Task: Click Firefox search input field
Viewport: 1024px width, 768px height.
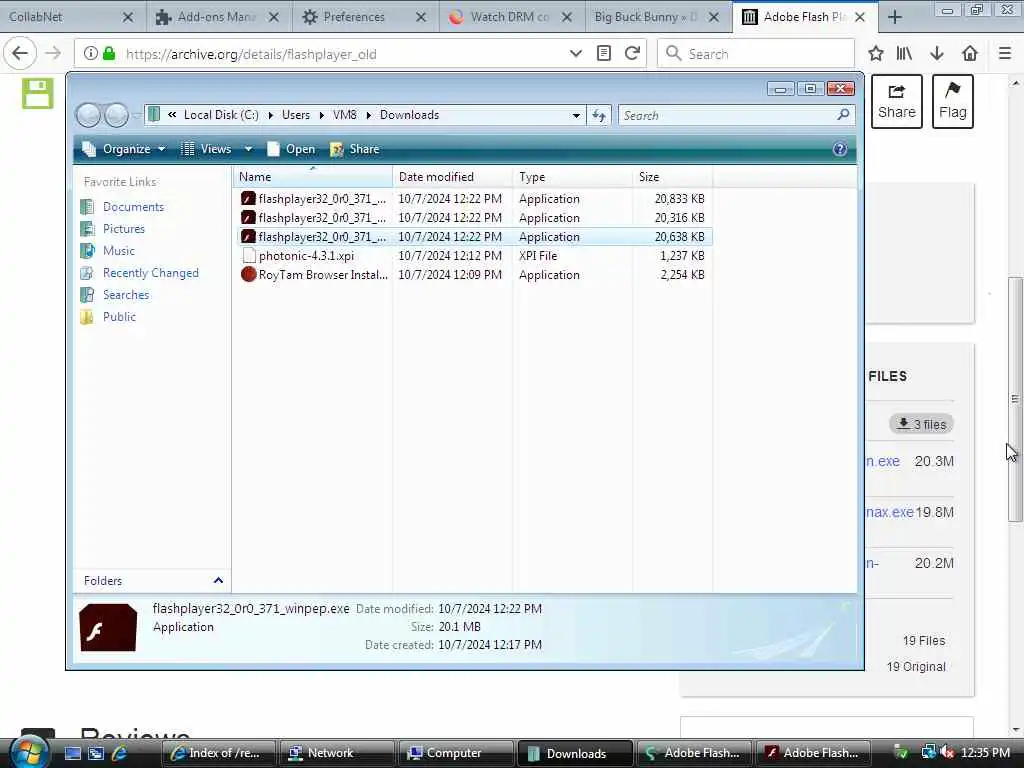Action: (x=756, y=54)
